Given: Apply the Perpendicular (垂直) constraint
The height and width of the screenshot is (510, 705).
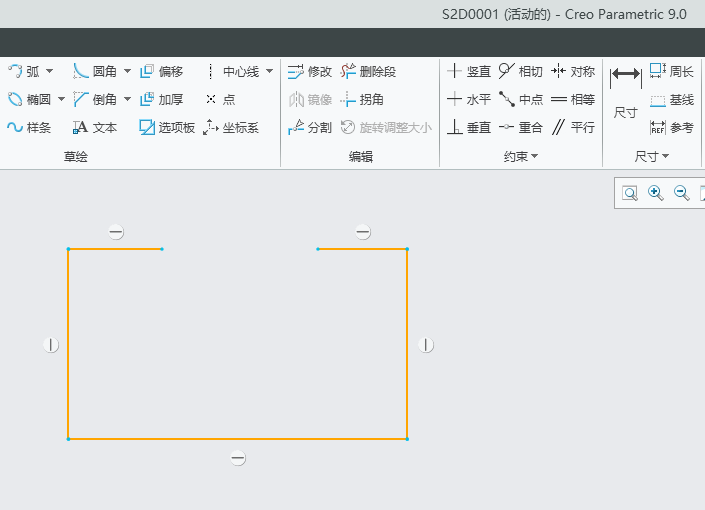Looking at the screenshot, I should pos(469,128).
